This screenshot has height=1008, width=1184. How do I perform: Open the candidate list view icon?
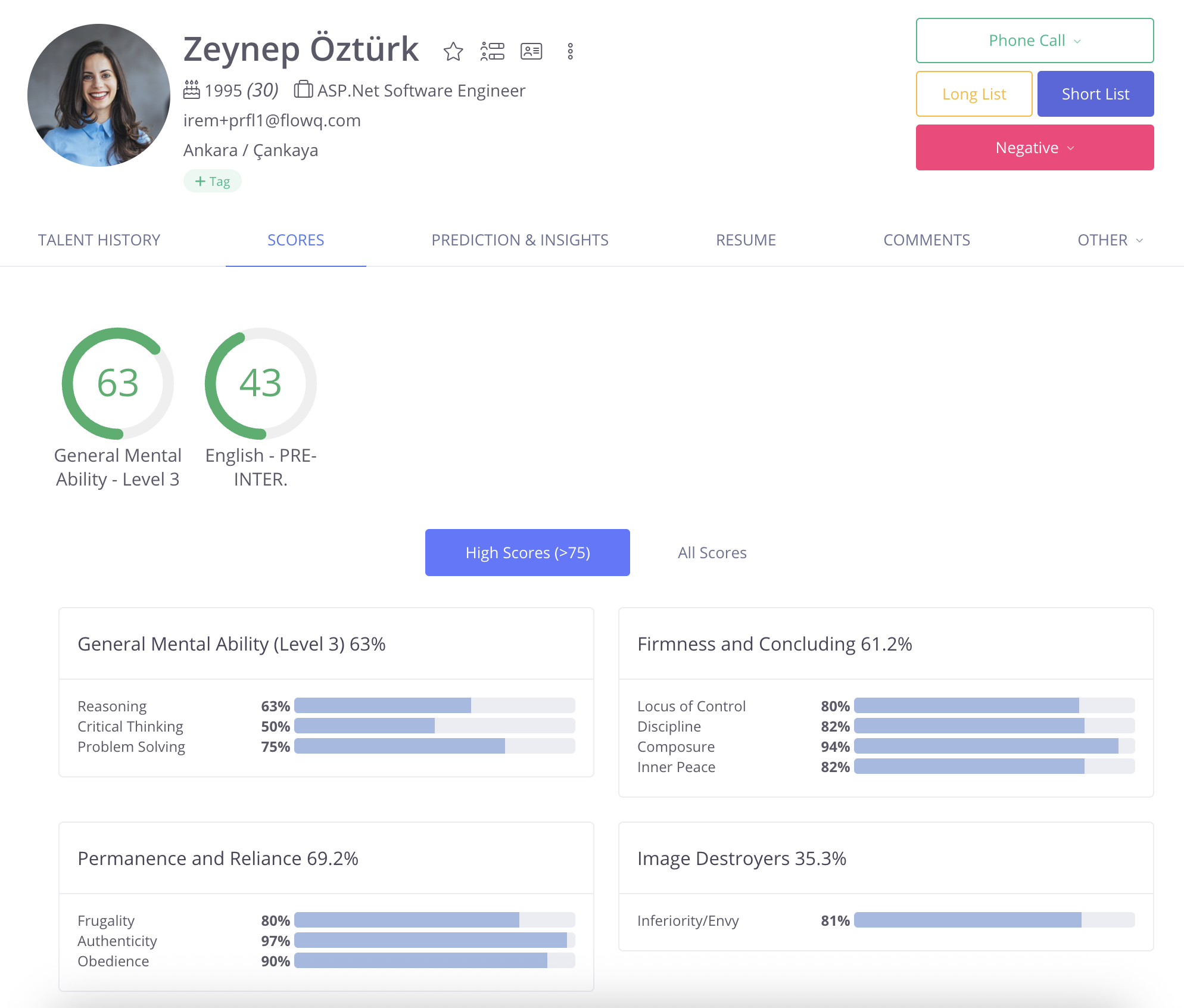(x=493, y=52)
